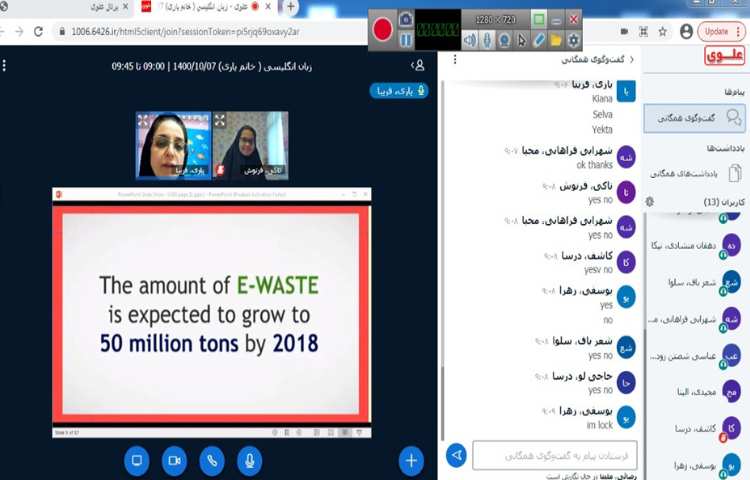Click the QR code icon in the address bar
Image resolution: width=750 pixels, height=480 pixels.
point(643,32)
